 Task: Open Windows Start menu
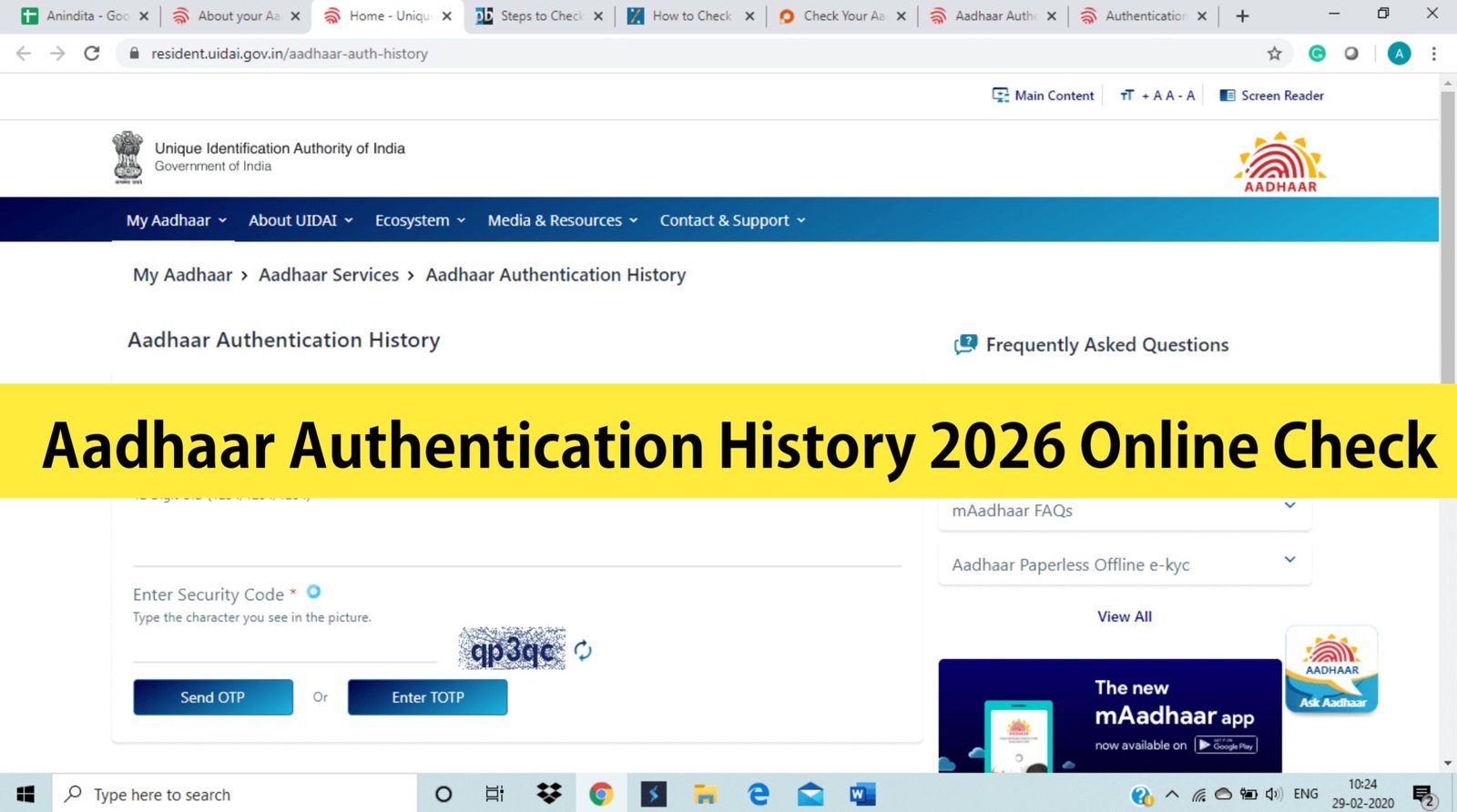[25, 794]
